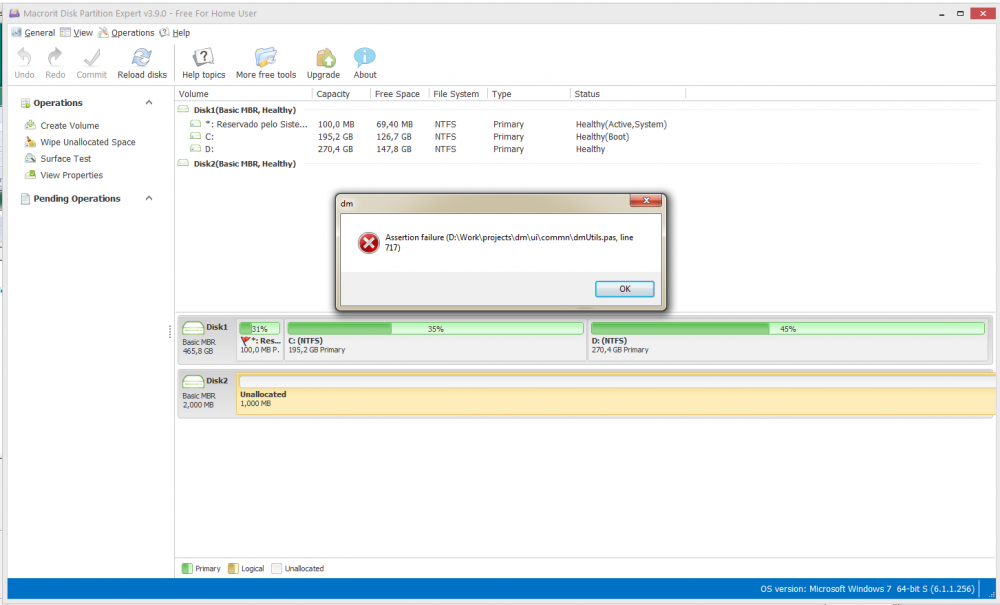Sort by the Free Space column header
Screen dimensions: 1000x605
click(396, 94)
